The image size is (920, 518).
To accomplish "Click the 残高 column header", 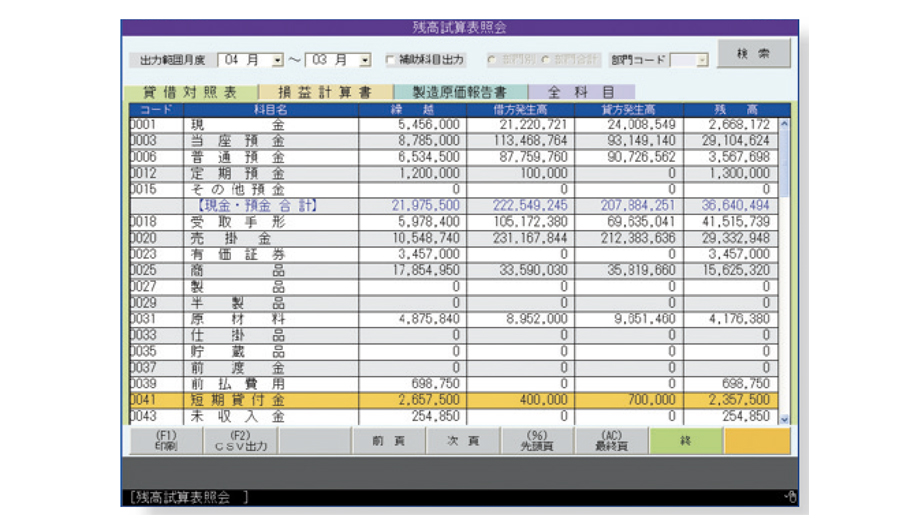I will pos(736,110).
